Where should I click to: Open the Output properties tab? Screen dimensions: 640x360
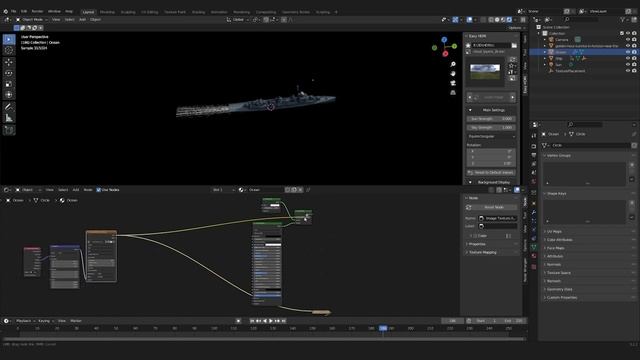[x=534, y=155]
